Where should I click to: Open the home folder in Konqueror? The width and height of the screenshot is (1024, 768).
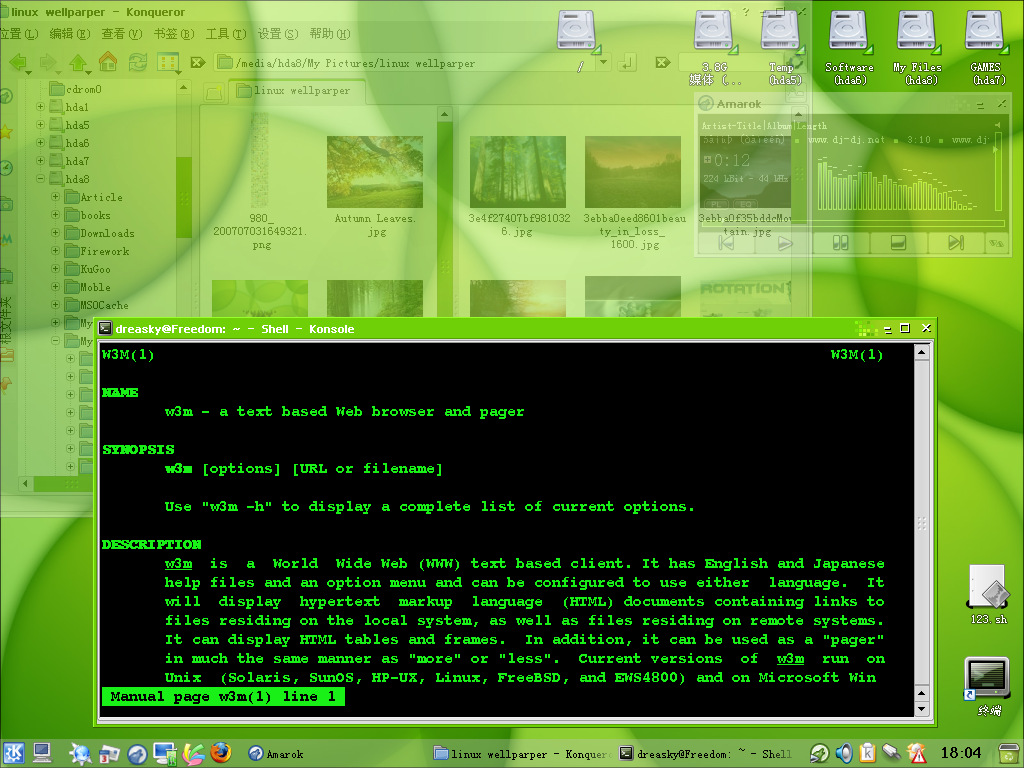click(108, 62)
